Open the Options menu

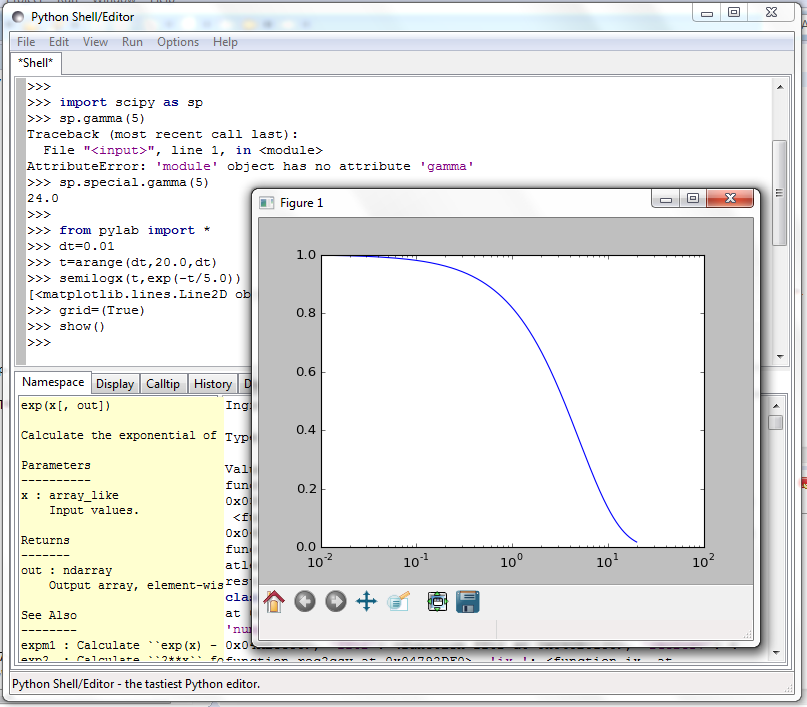pyautogui.click(x=178, y=42)
